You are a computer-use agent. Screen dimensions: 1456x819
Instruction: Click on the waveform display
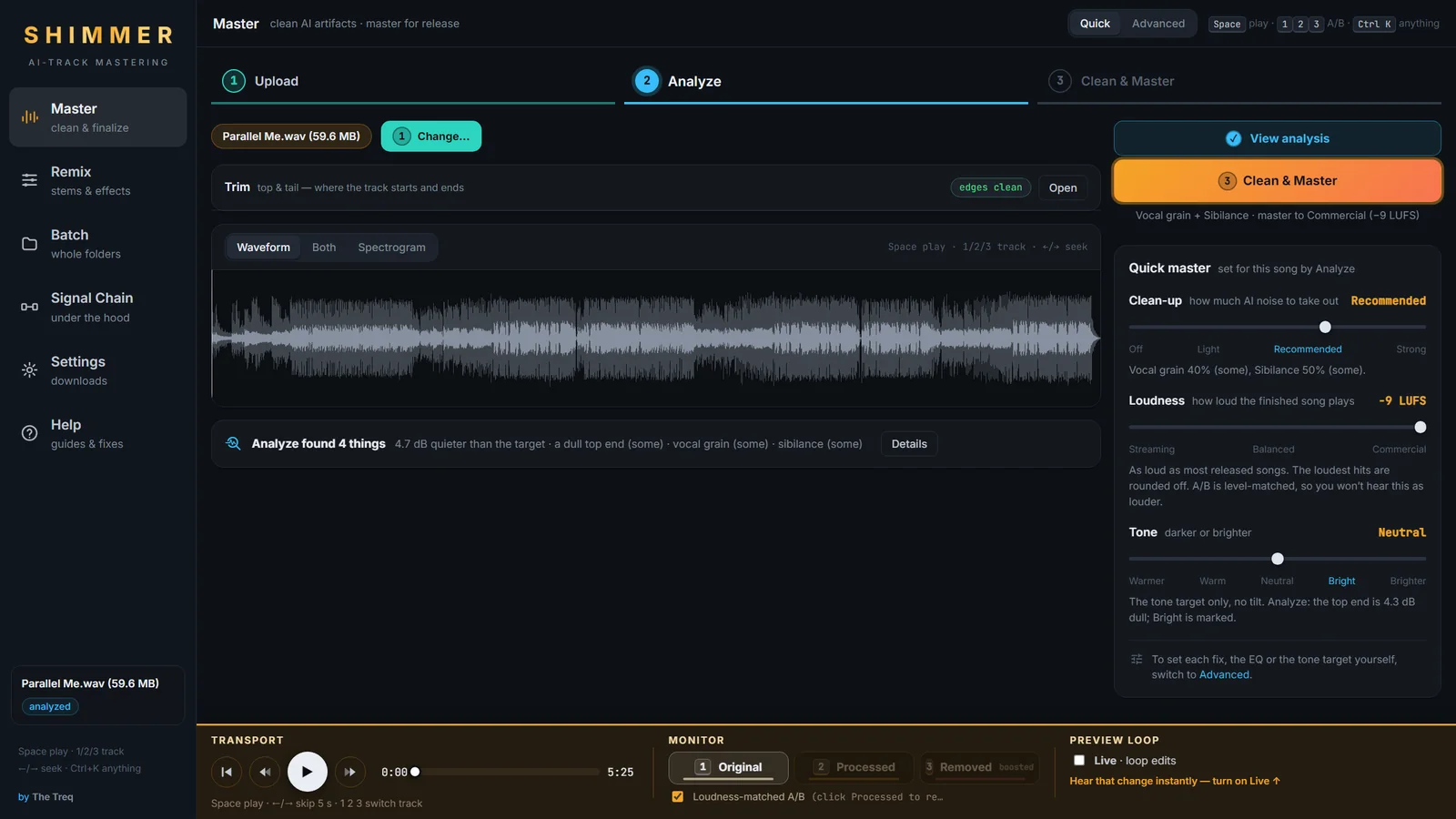[655, 338]
